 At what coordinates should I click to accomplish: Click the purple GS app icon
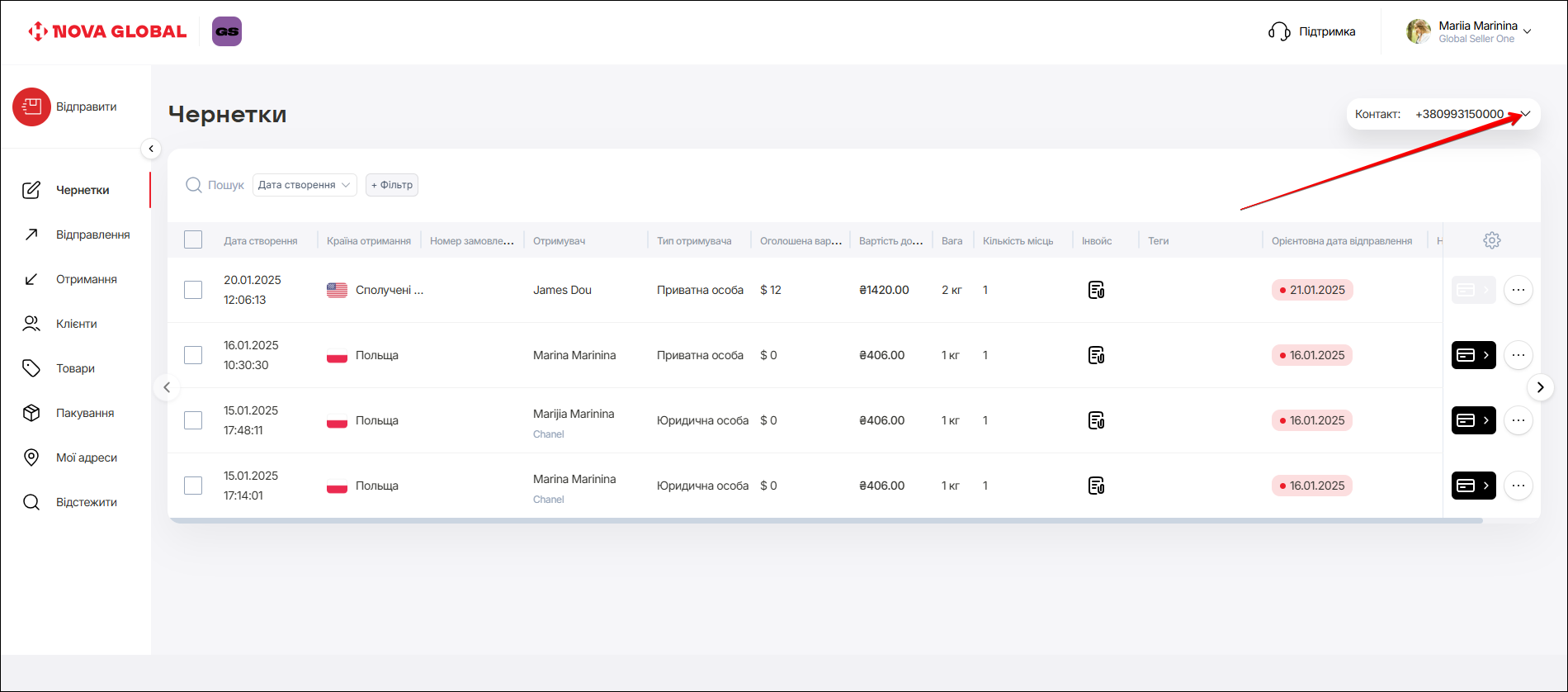coord(227,31)
